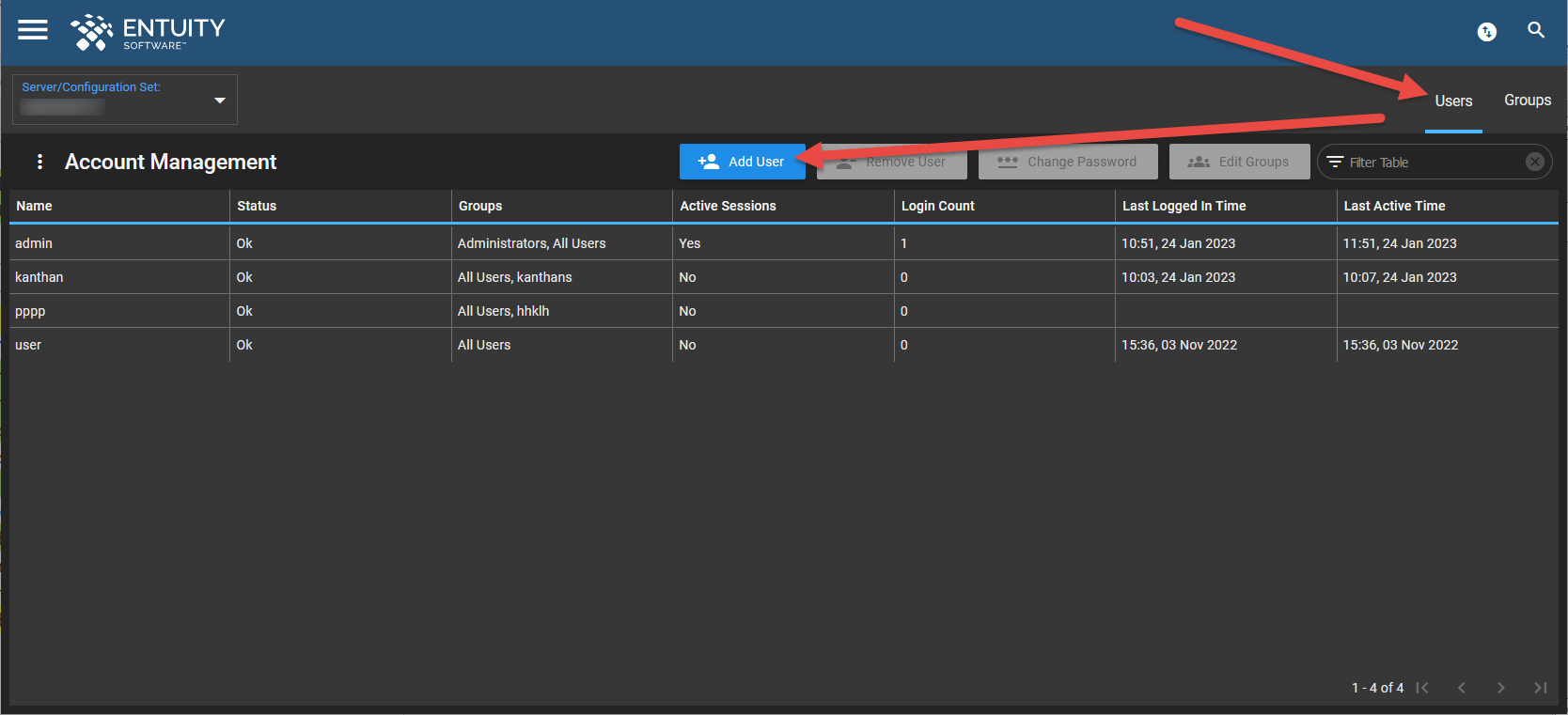Click the Change Password button
This screenshot has height=715, width=1568.
(1068, 162)
